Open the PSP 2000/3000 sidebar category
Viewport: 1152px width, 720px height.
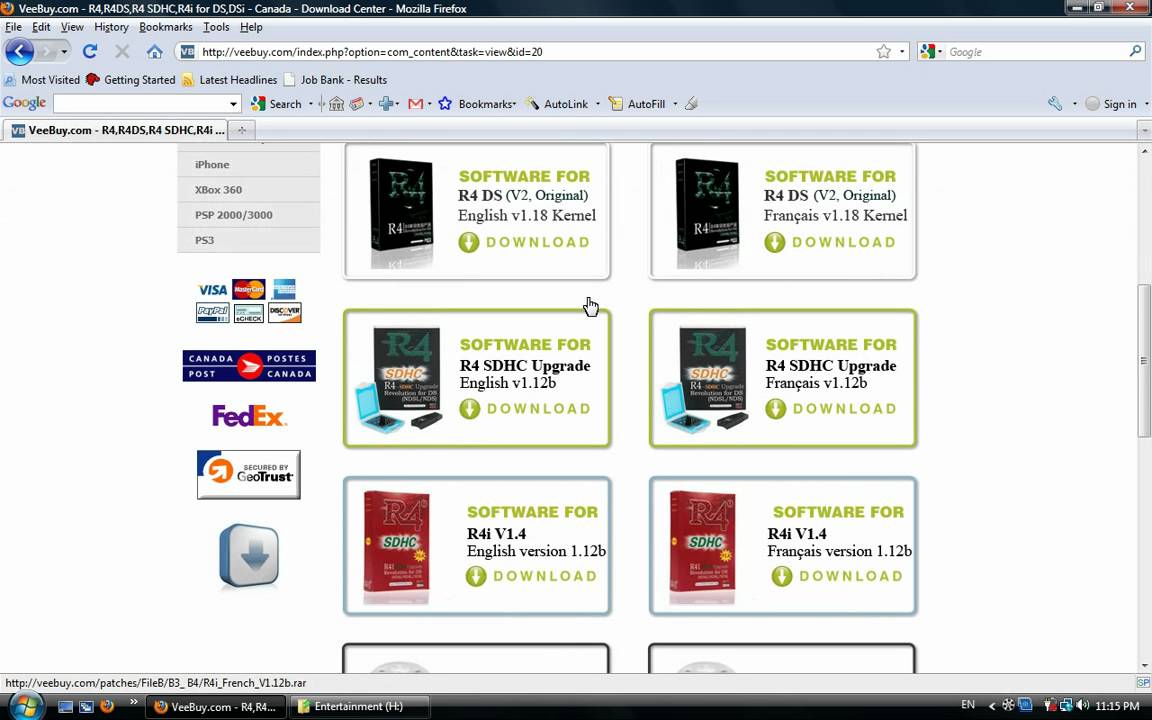(x=248, y=215)
